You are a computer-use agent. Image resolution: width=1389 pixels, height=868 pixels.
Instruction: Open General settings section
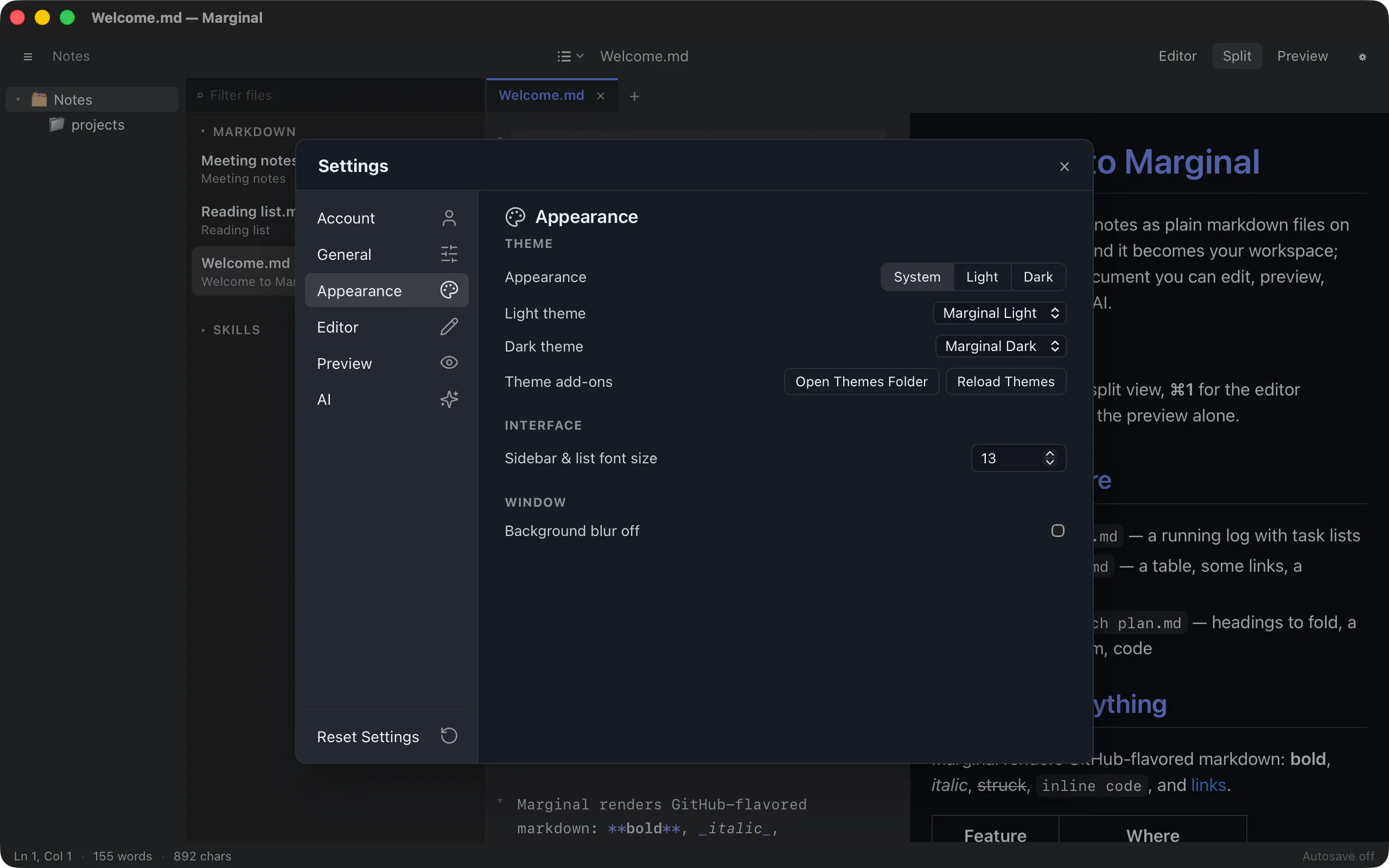(x=386, y=254)
